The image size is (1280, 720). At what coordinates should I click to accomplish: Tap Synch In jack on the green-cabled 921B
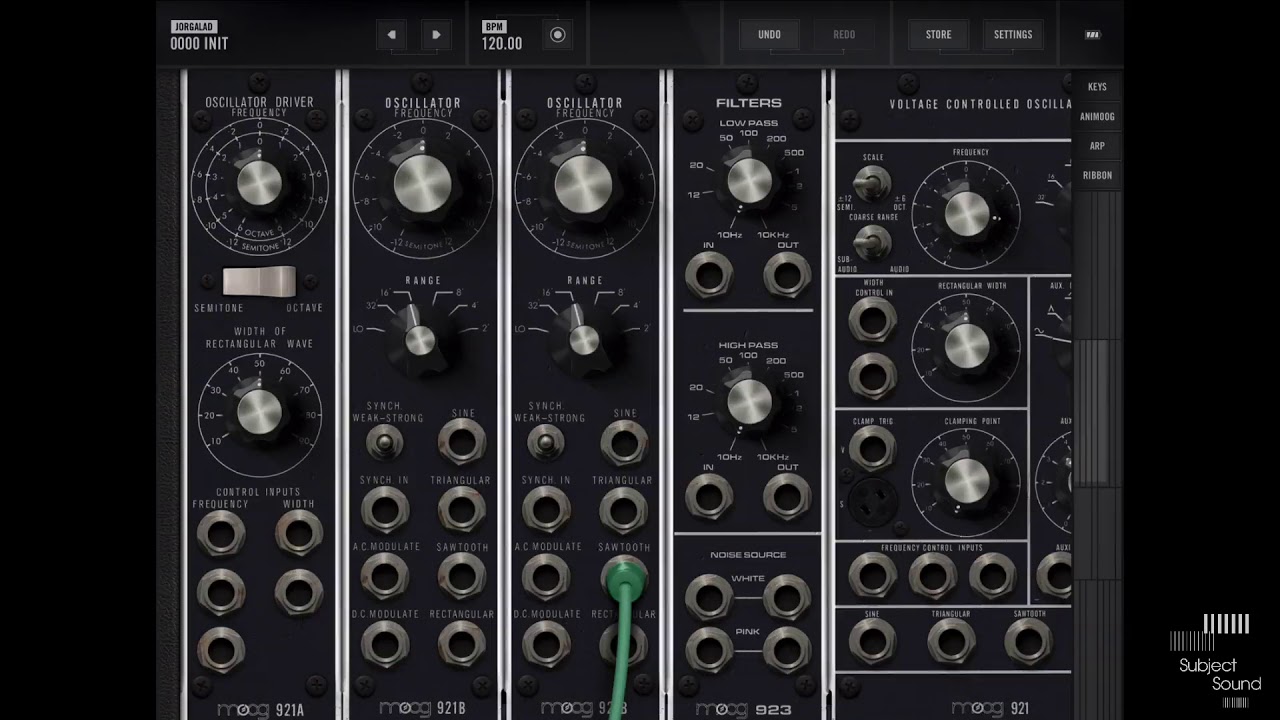coord(546,509)
